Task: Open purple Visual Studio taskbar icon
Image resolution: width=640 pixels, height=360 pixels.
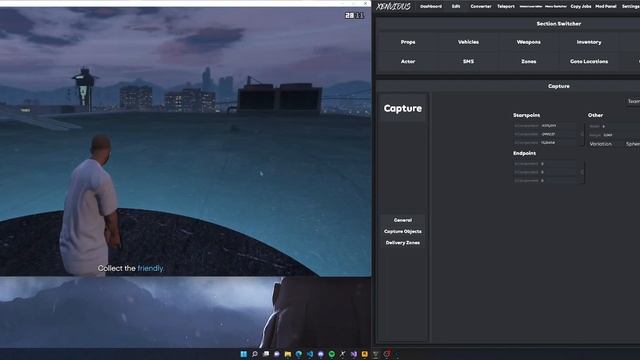Action: [x=353, y=354]
